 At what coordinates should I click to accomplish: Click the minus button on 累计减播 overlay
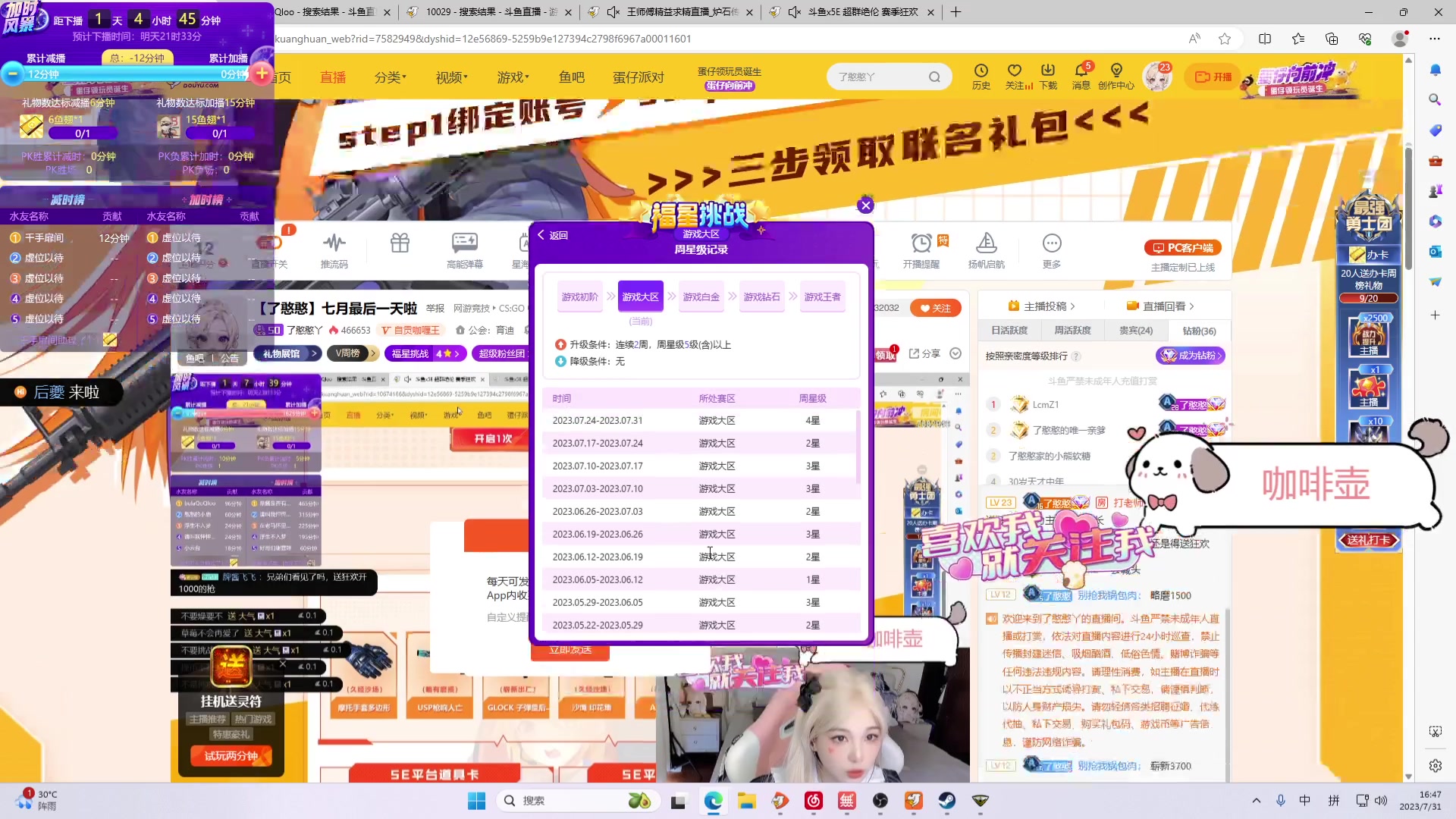pos(12,74)
